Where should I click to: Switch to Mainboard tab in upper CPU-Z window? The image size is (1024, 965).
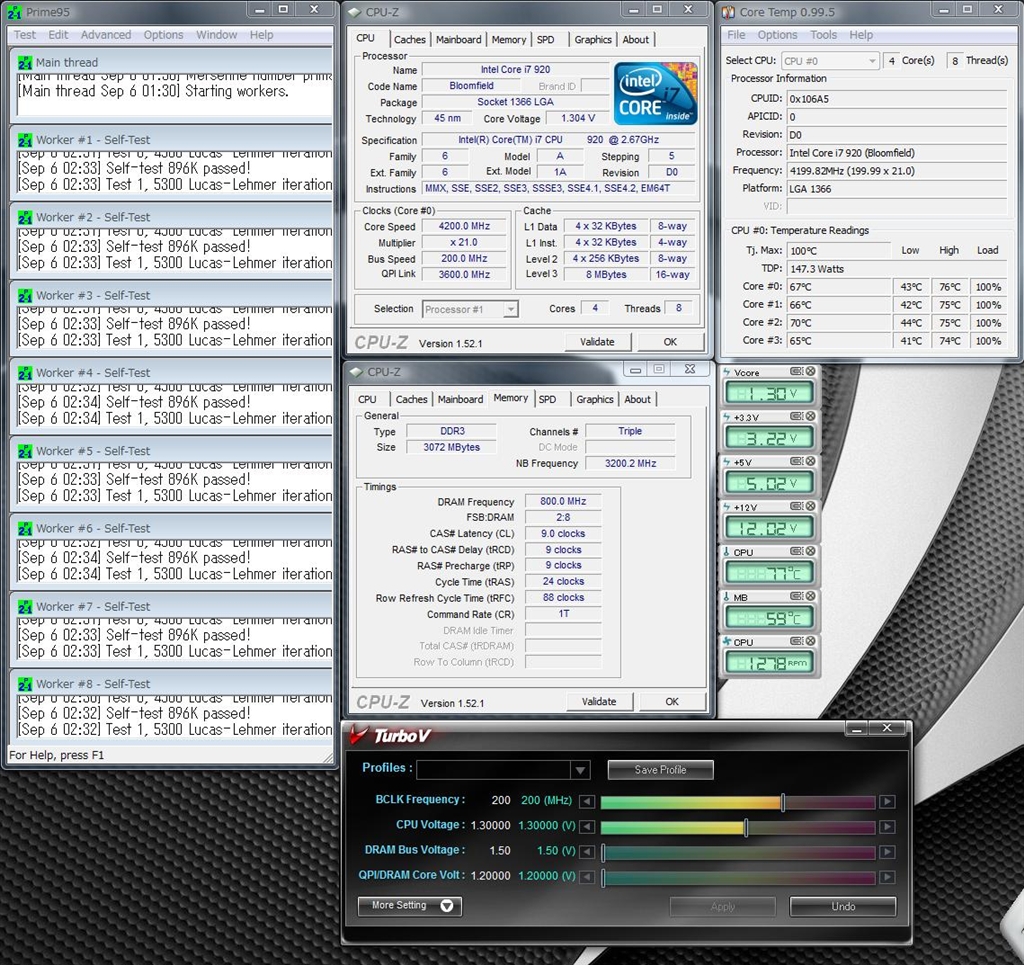click(458, 40)
